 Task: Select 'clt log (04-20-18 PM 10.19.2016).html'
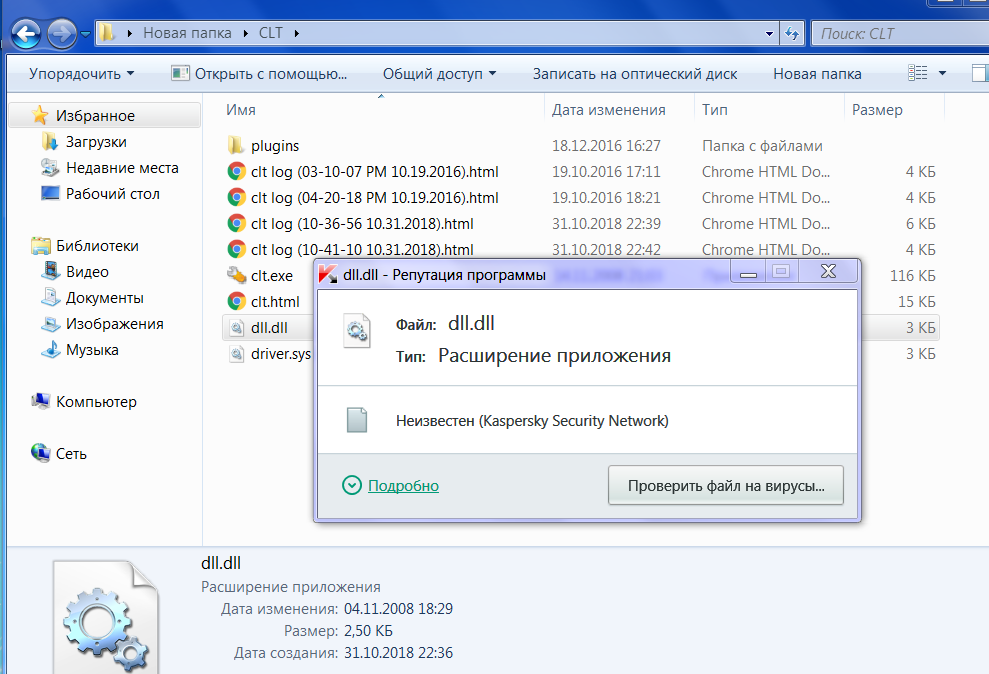pos(375,197)
